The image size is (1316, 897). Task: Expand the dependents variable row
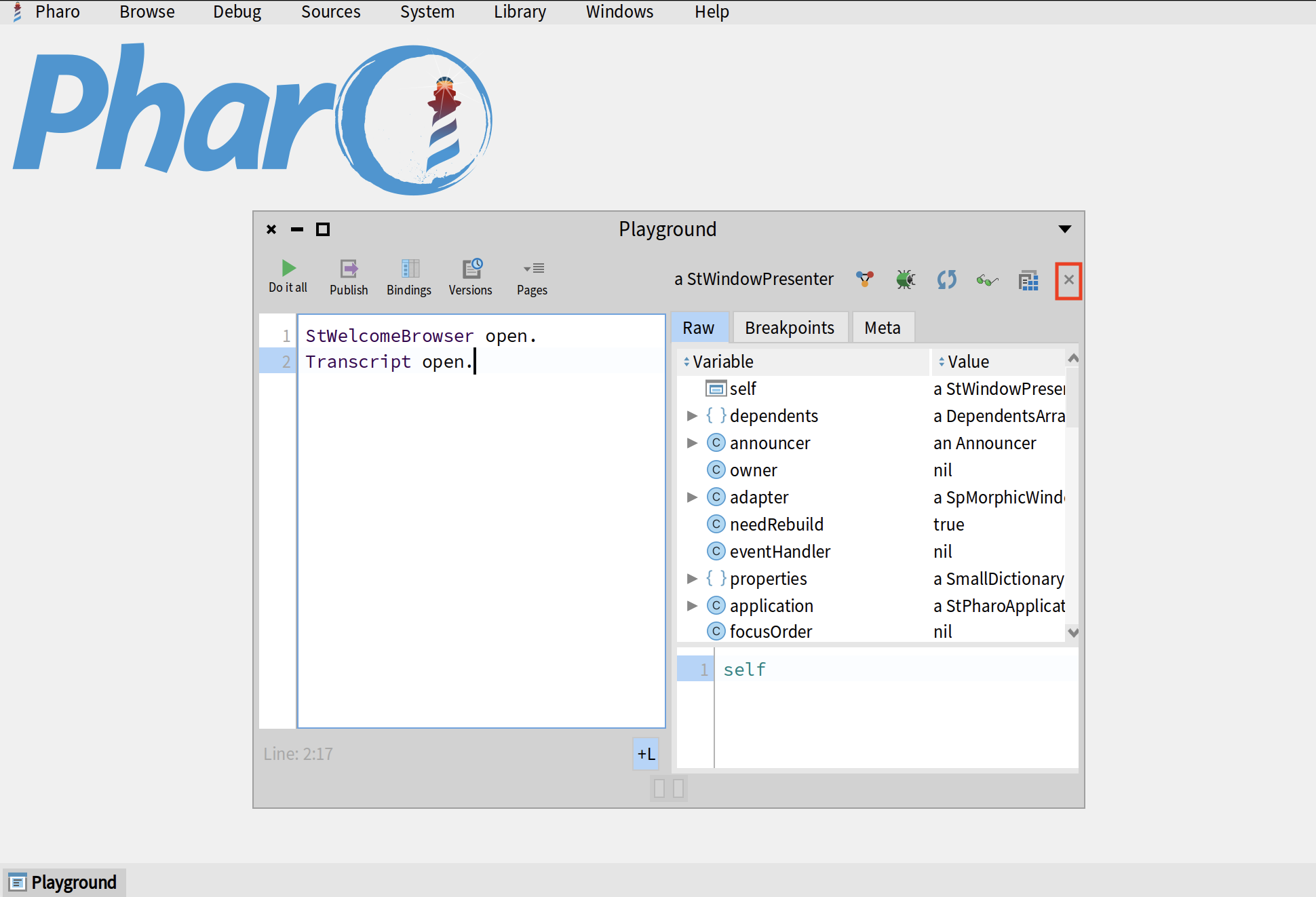692,416
